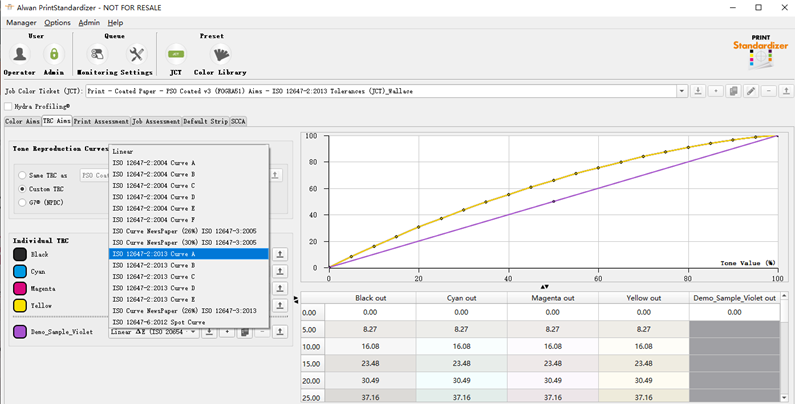Choose ISO 12647-2:2004 Curve A

(189, 163)
